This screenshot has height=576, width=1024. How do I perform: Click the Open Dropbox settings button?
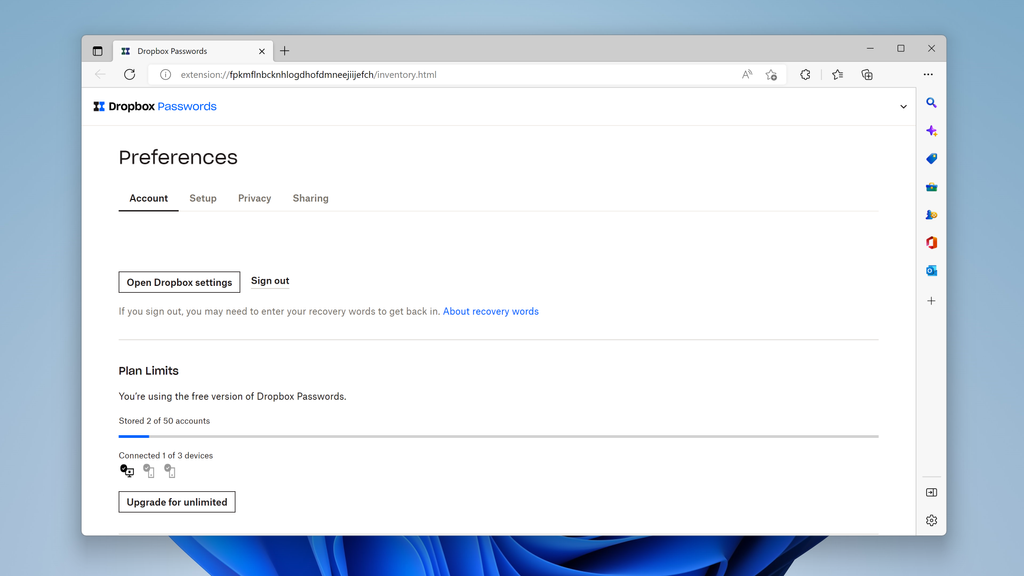point(179,282)
